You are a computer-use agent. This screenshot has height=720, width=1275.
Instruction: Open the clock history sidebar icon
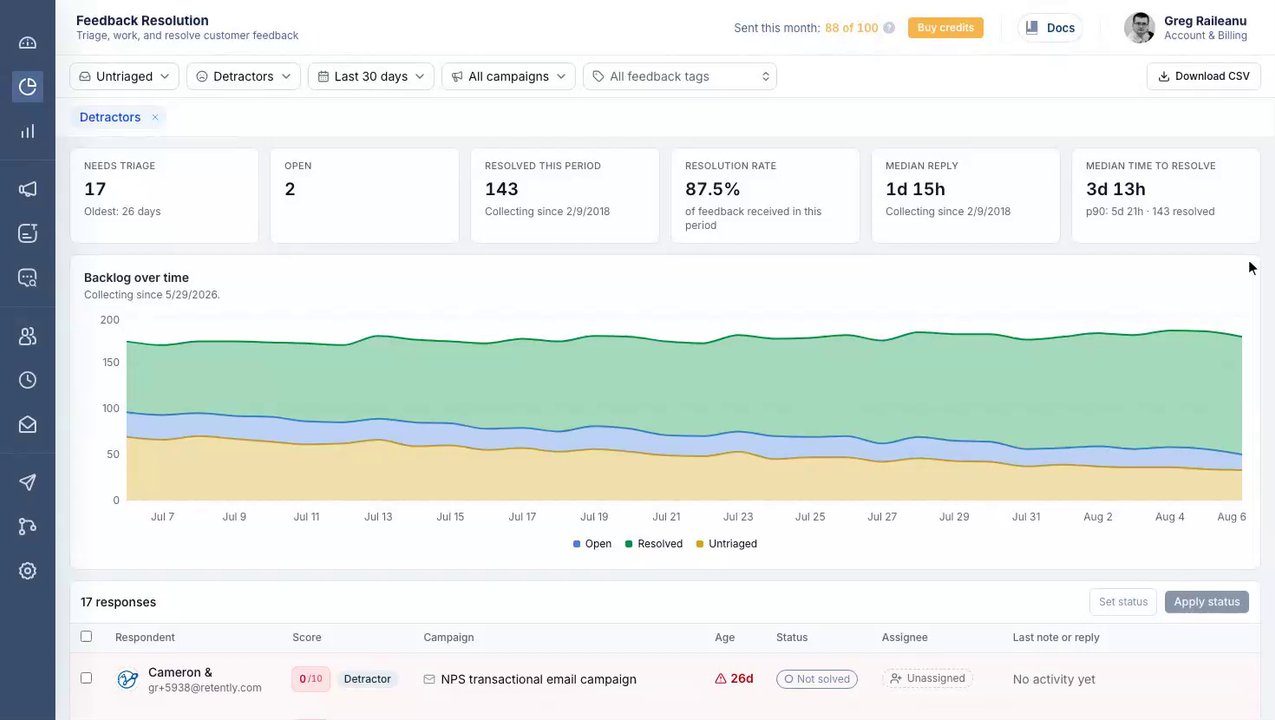[x=27, y=380]
